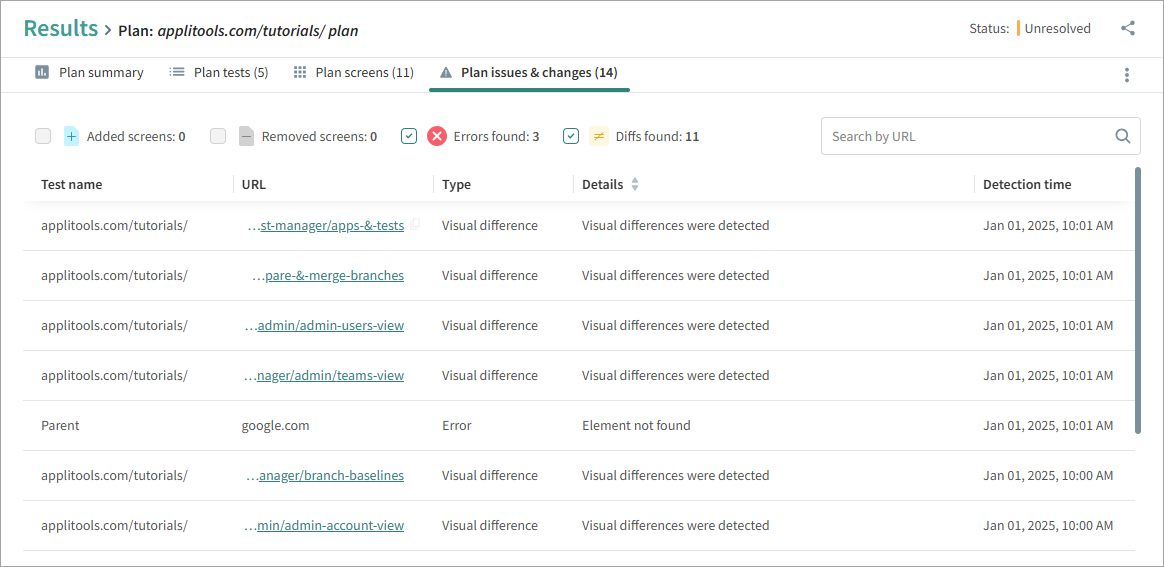Click the gray Removed screens icon
The height and width of the screenshot is (567, 1164).
pos(246,137)
